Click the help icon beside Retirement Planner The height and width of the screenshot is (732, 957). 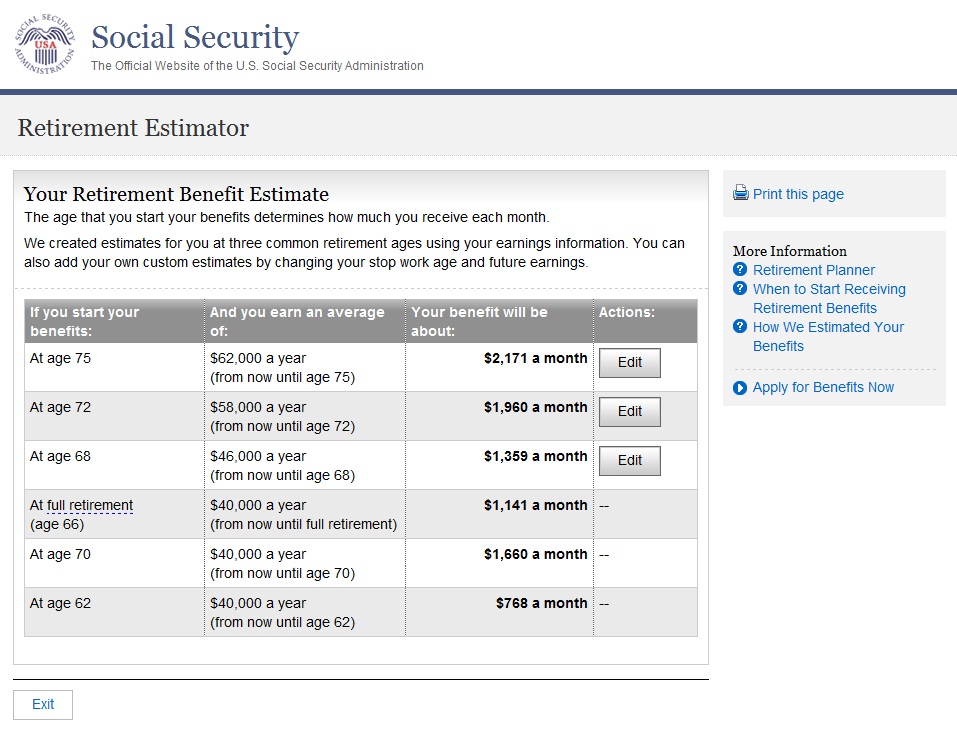click(740, 270)
